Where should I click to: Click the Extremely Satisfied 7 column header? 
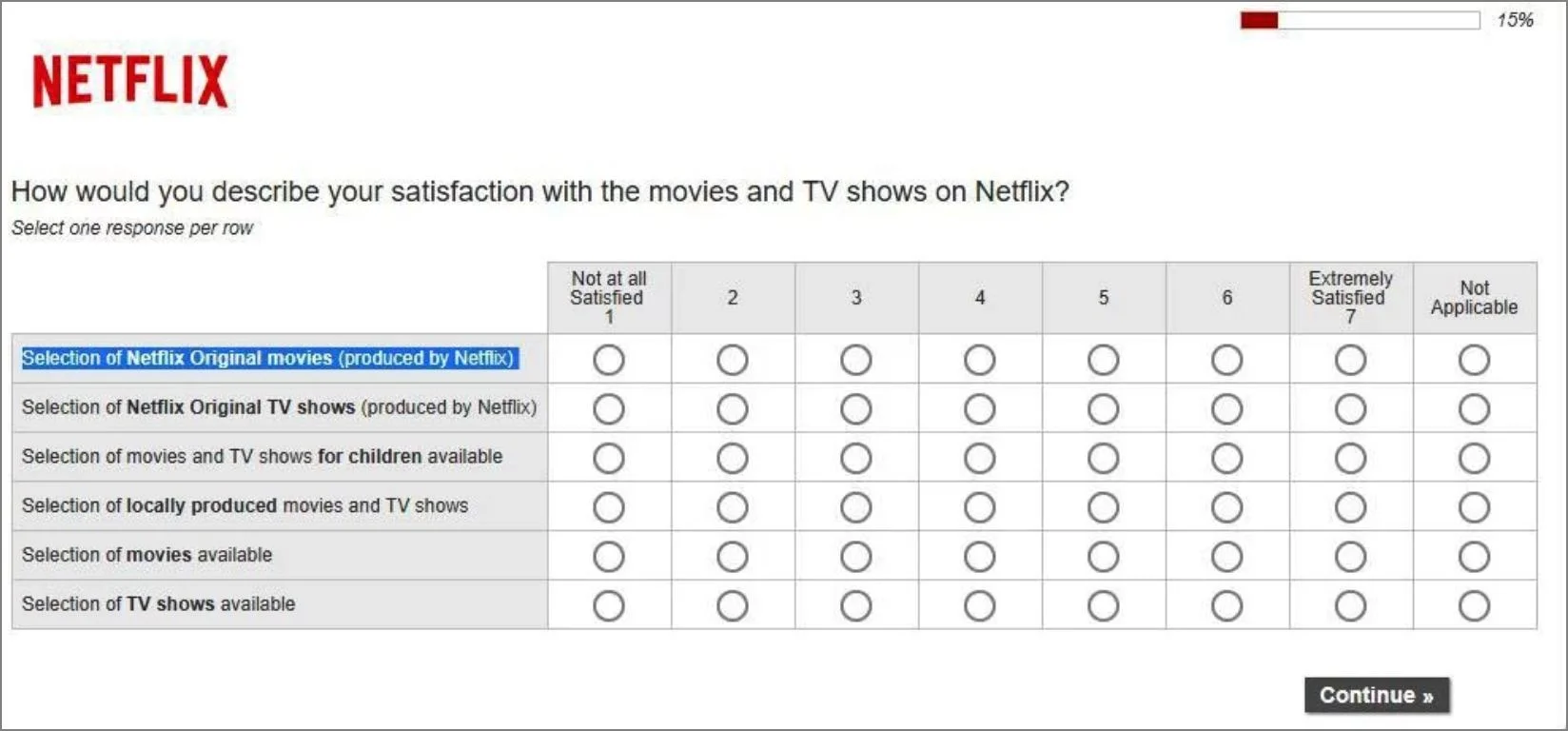pos(1350,297)
